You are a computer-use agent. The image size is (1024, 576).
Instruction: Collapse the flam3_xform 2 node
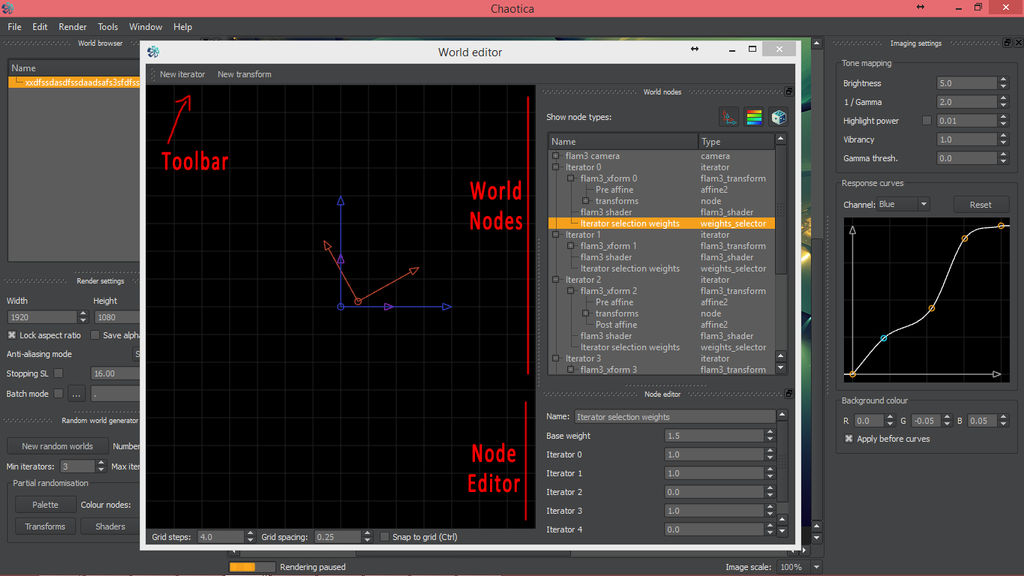571,291
